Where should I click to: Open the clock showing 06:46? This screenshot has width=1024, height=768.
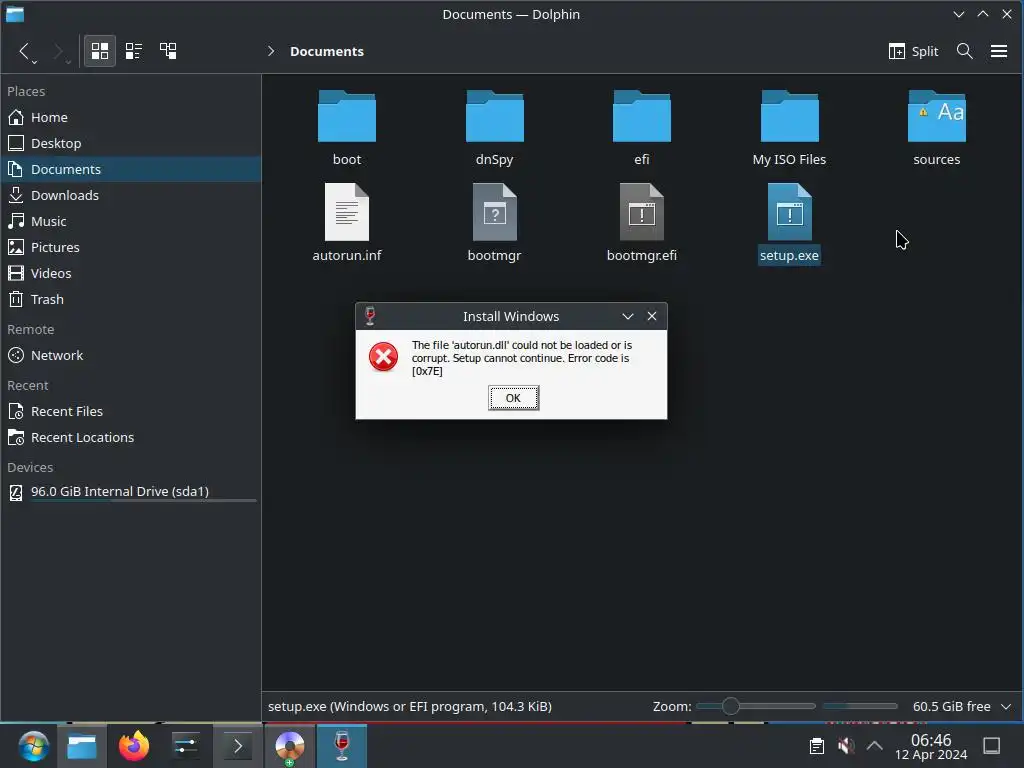[x=931, y=746]
